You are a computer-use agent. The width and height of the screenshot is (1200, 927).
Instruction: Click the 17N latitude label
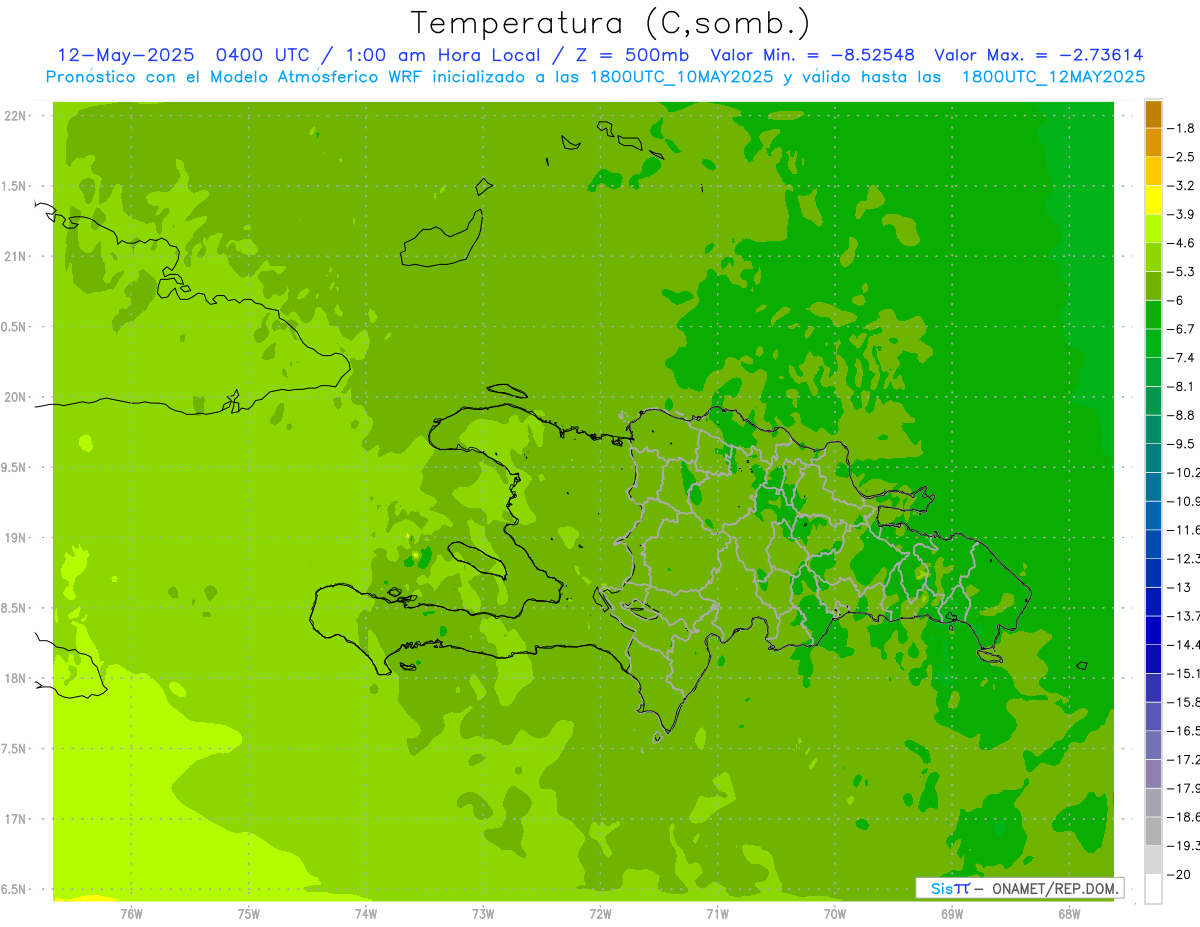point(15,819)
